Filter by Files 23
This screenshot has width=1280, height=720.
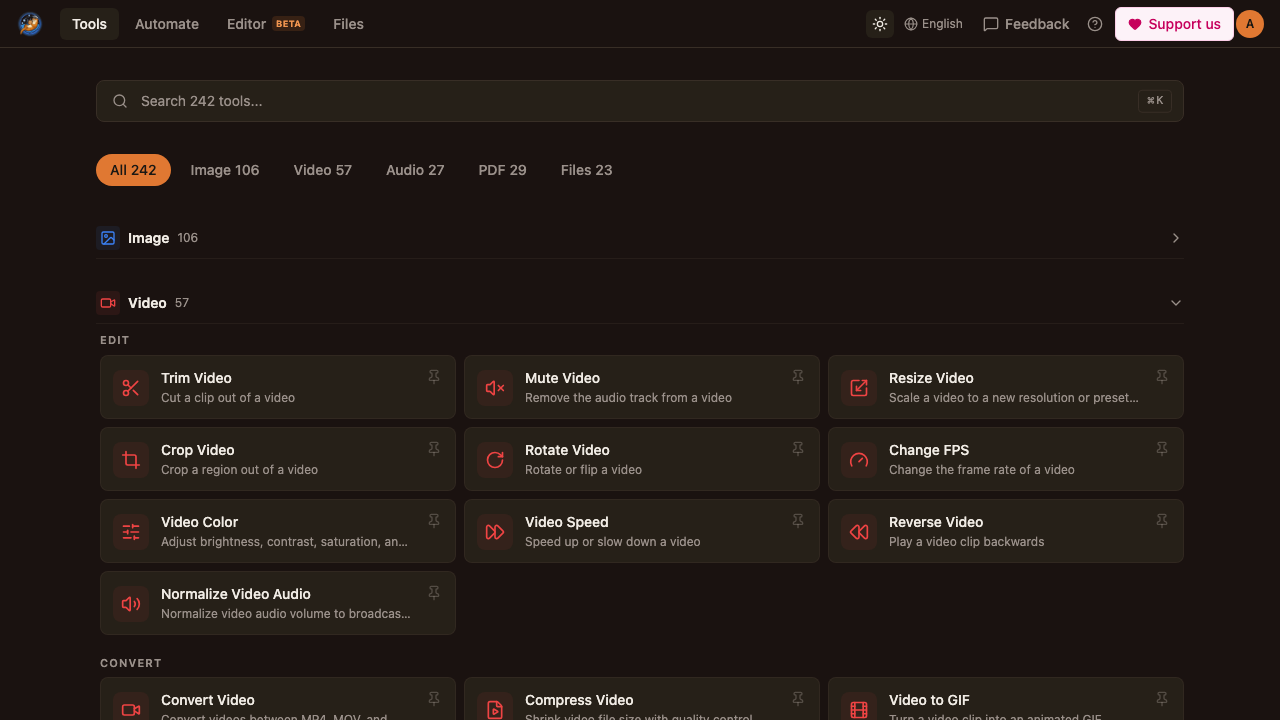[x=587, y=170]
